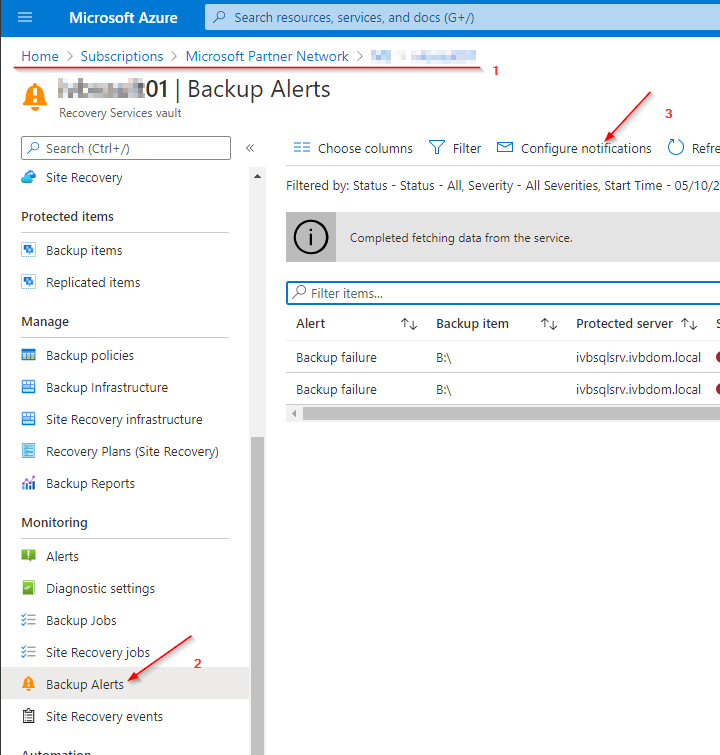Viewport: 720px width, 755px height.
Task: Focus the search resources, services, and docs box
Action: pyautogui.click(x=462, y=17)
